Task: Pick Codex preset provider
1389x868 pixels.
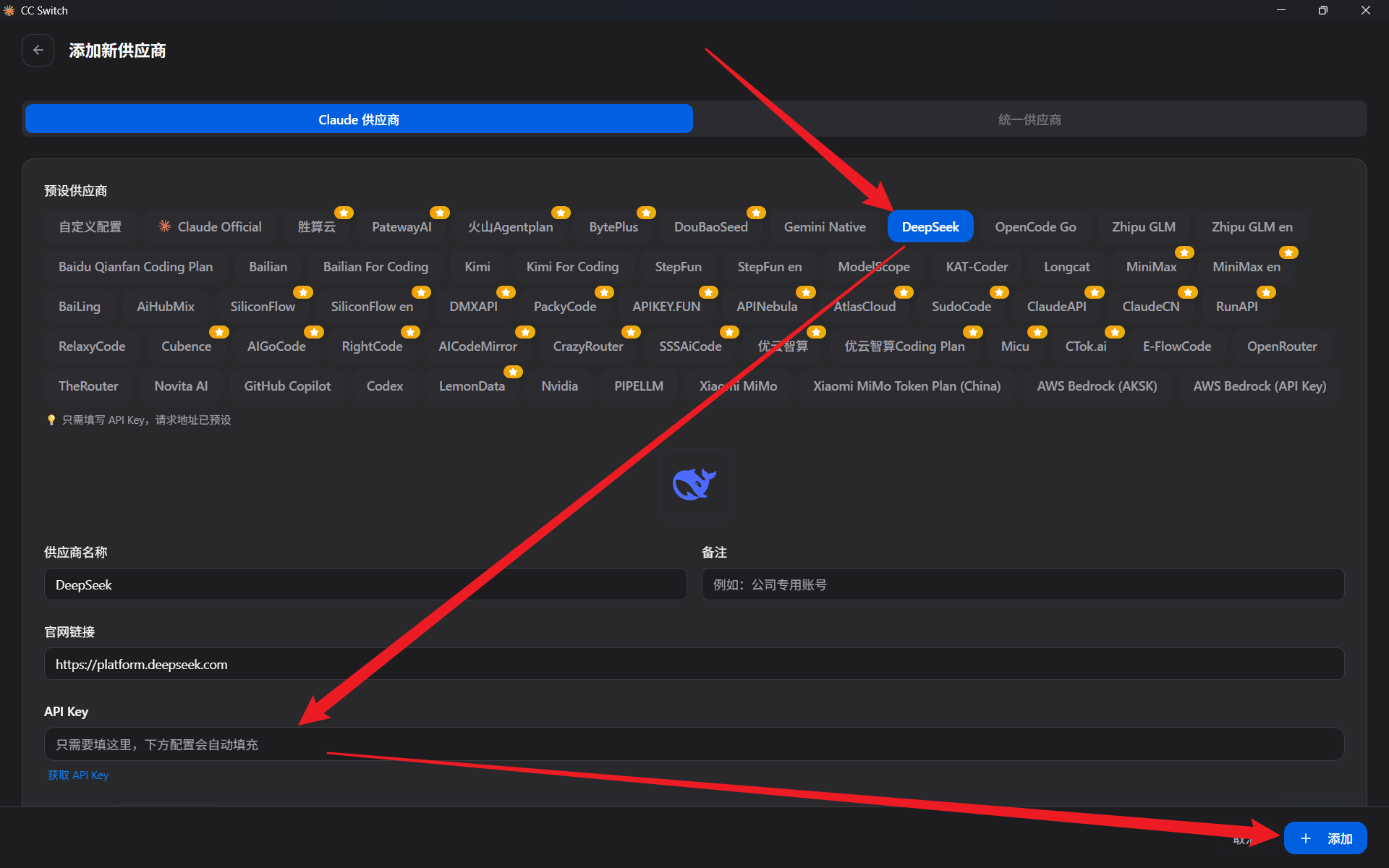Action: click(385, 386)
